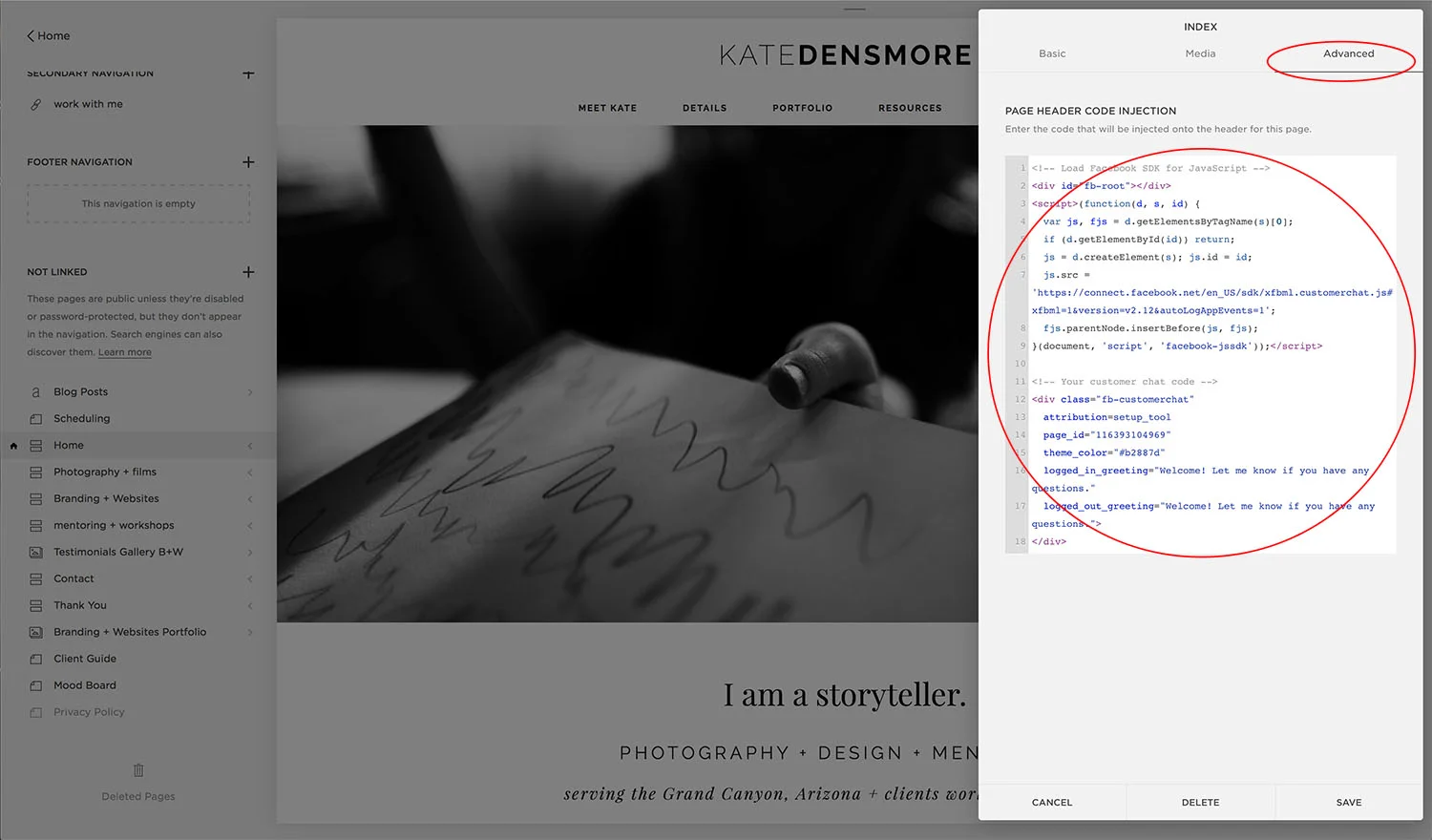Click the Home index icon
This screenshot has width=1432, height=840.
click(x=36, y=446)
